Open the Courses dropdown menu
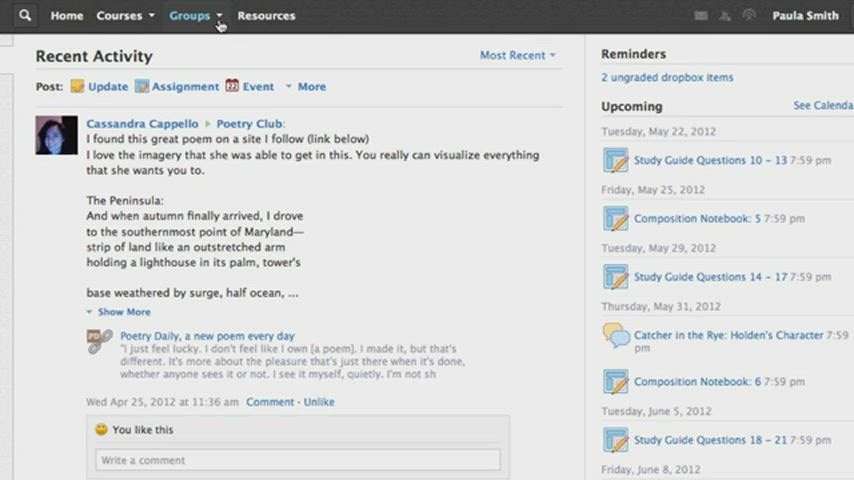 (125, 16)
